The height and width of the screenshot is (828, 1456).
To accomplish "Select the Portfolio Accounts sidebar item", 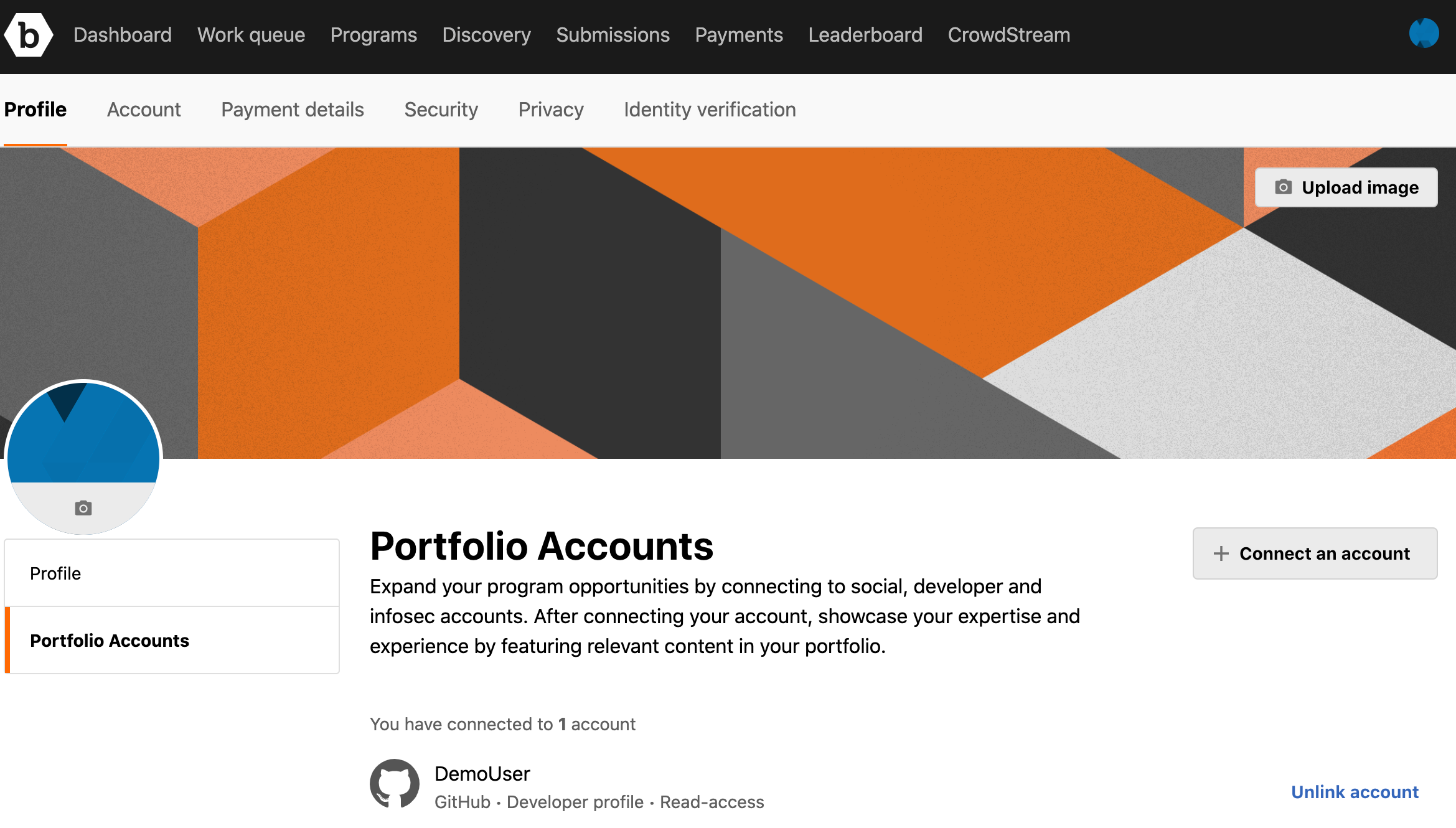I will coord(171,640).
